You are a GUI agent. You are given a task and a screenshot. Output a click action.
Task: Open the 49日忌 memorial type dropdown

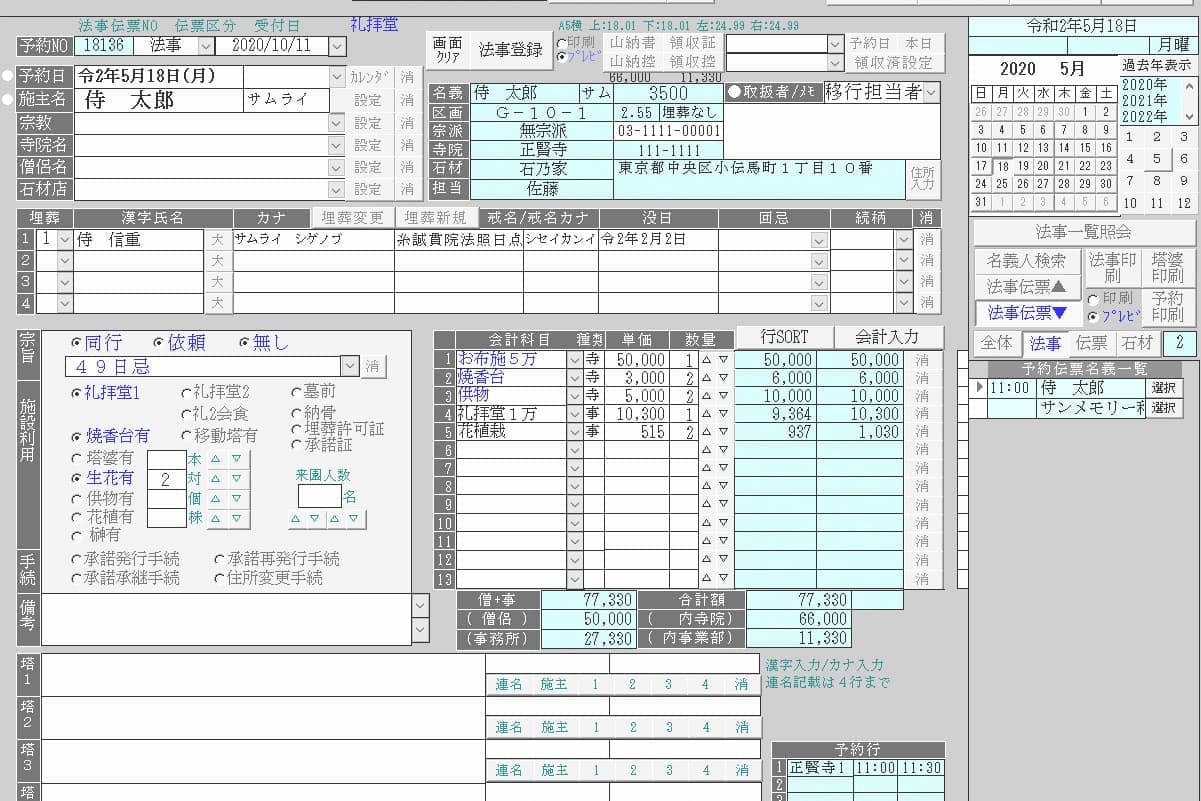coord(349,366)
